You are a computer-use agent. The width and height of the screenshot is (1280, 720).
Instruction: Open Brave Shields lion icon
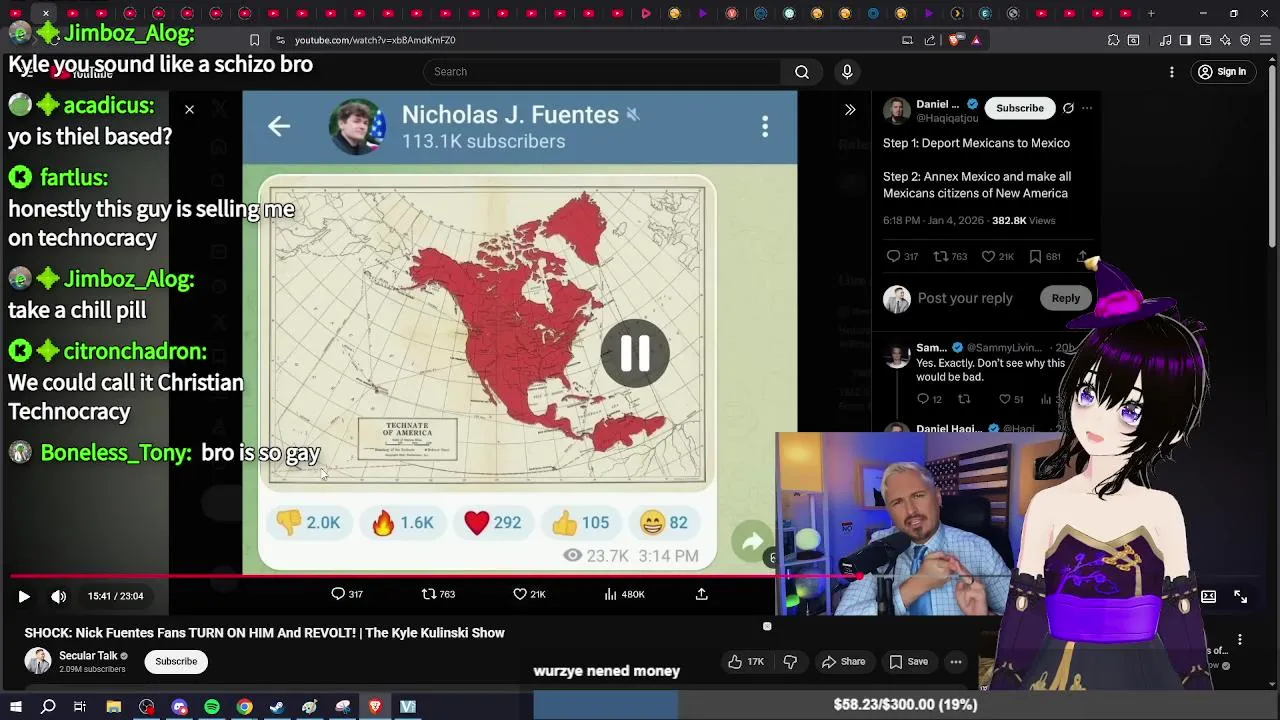pos(956,40)
